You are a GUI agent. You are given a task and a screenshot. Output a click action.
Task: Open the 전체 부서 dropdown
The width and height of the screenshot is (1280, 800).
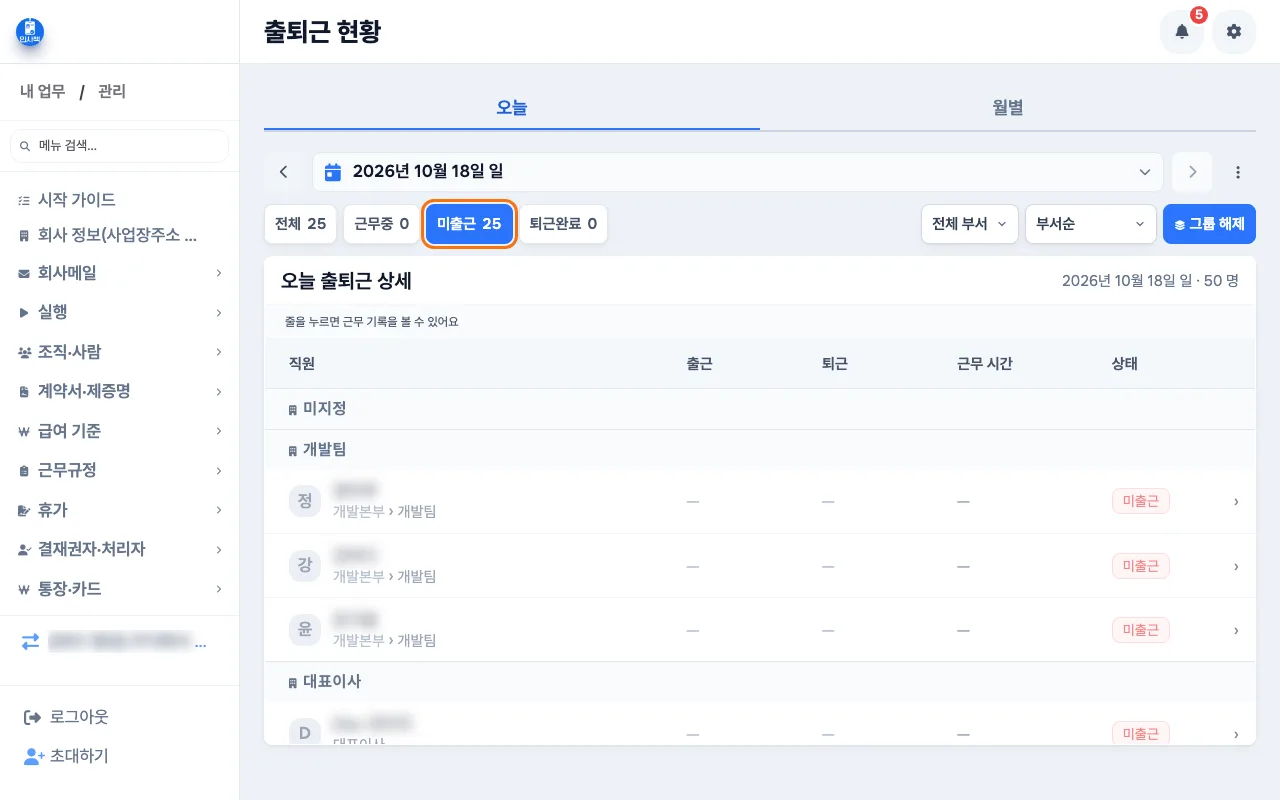(970, 224)
